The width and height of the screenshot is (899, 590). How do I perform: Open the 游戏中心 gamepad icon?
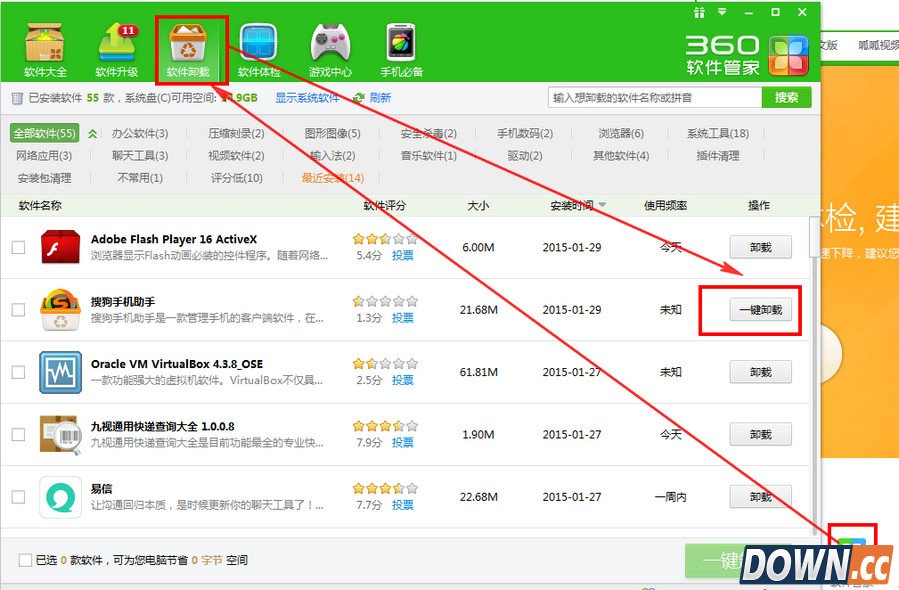(x=330, y=40)
